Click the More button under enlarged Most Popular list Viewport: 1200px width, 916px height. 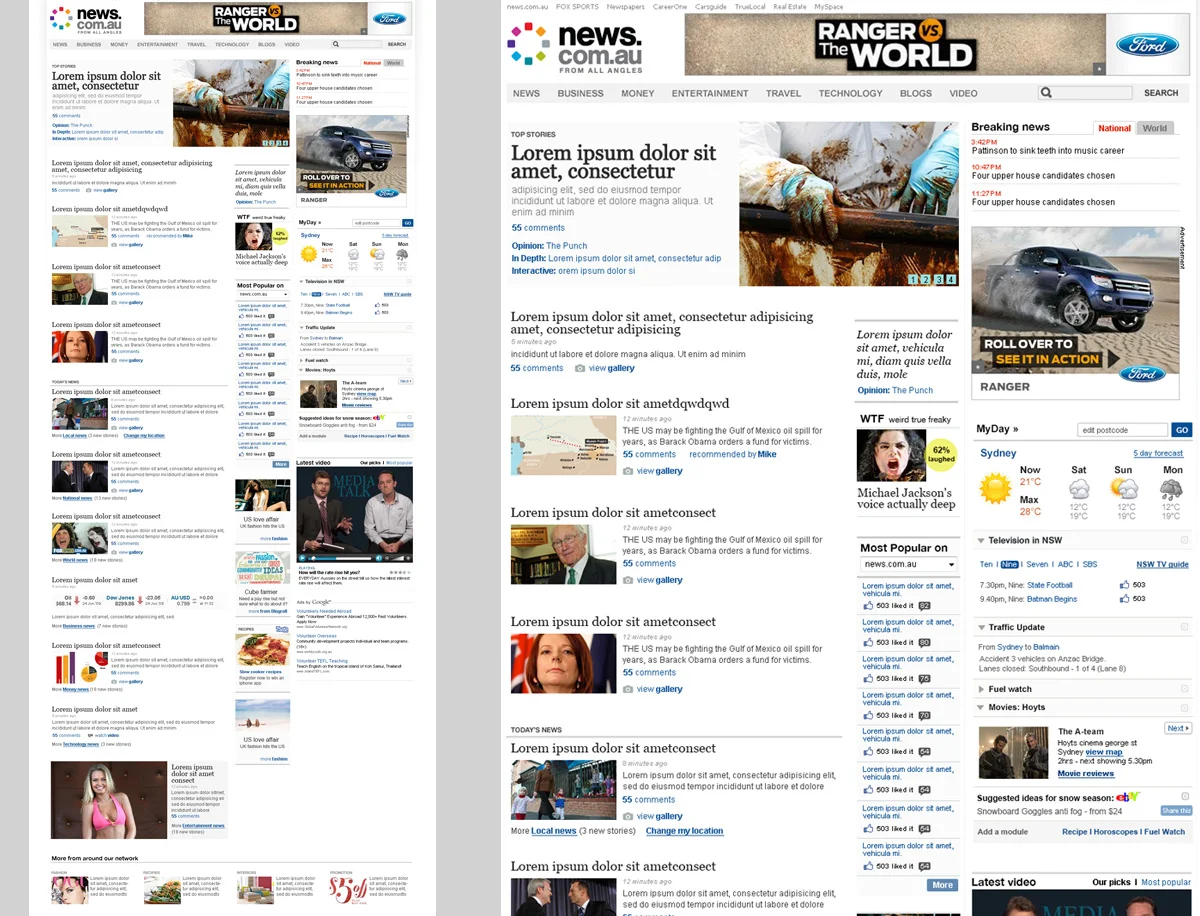point(942,885)
